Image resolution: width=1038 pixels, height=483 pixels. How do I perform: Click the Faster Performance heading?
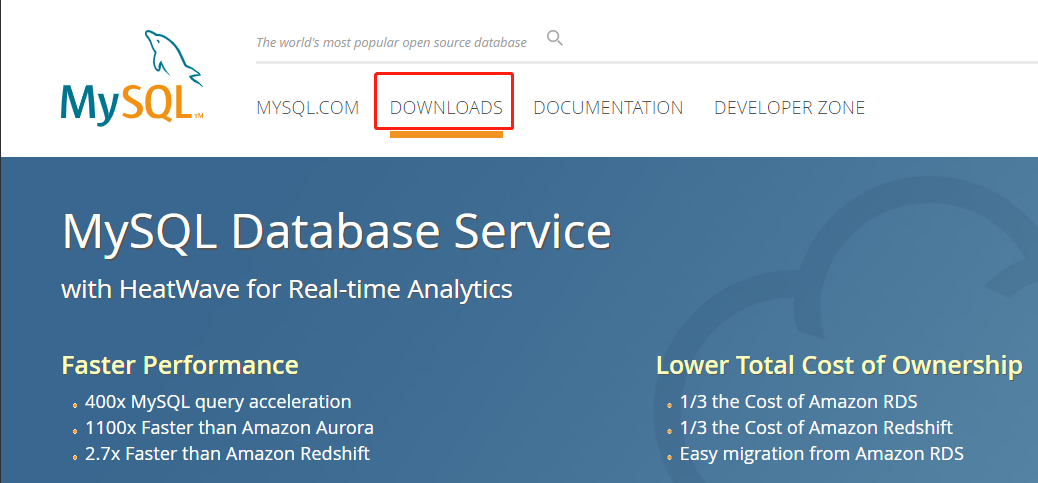pos(180,365)
